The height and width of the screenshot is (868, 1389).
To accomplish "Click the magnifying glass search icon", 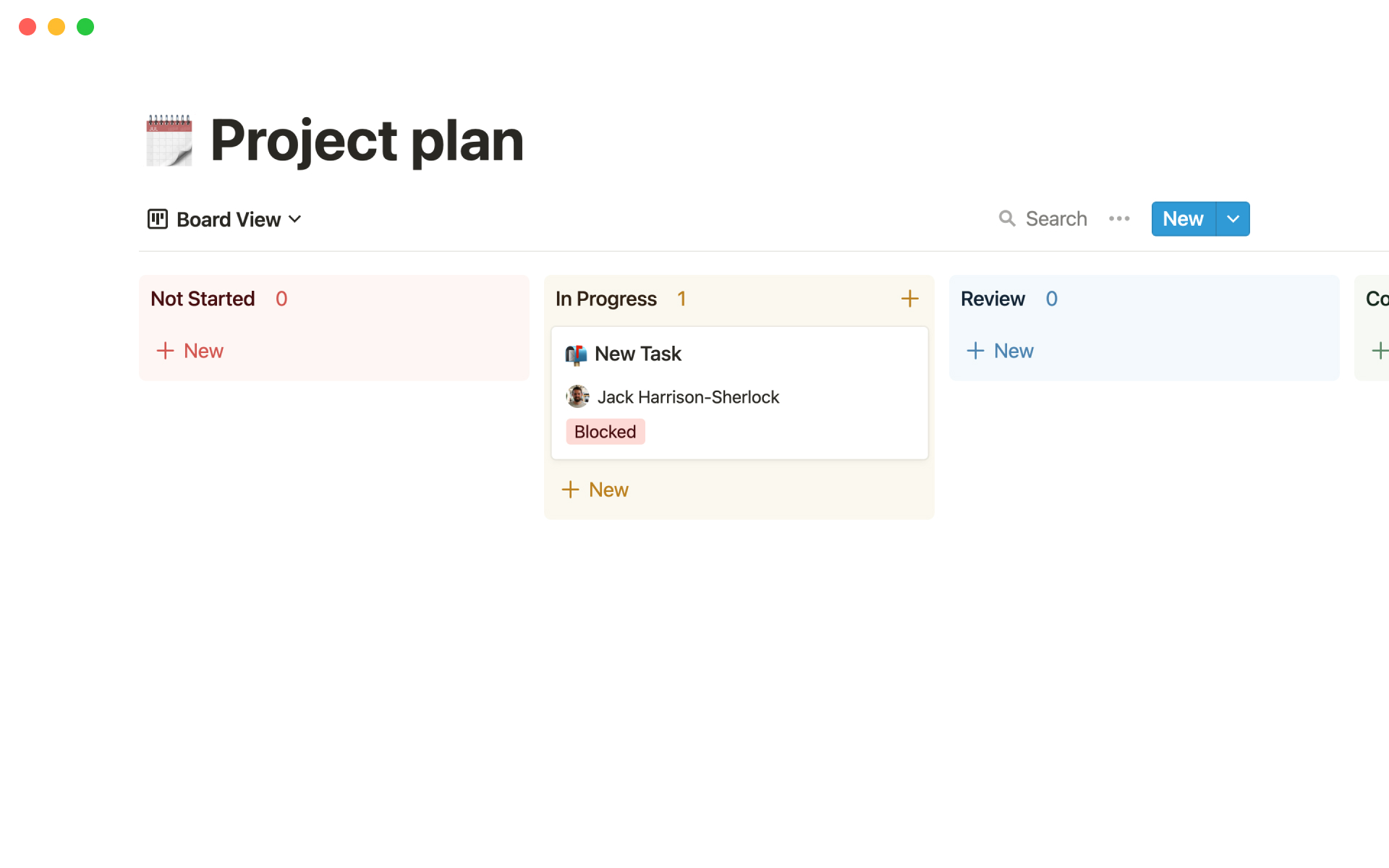I will coord(1006,218).
